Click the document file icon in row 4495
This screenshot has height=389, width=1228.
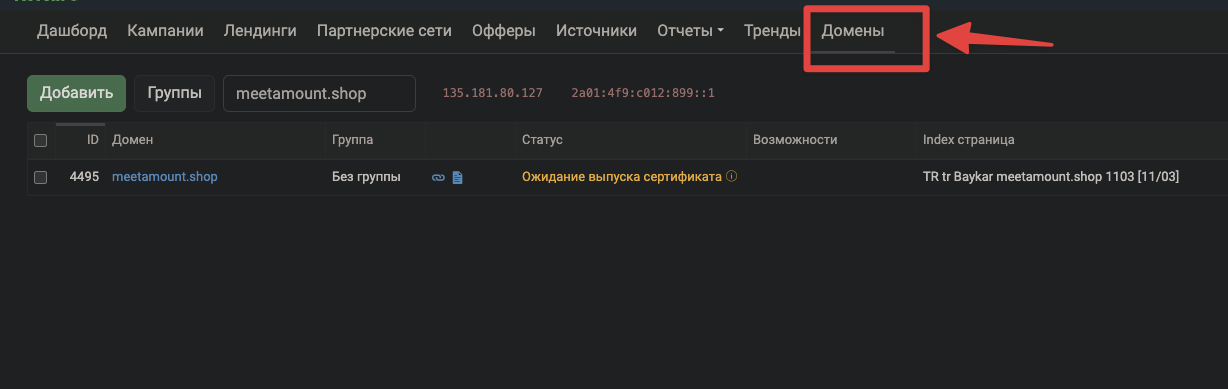[x=458, y=178]
